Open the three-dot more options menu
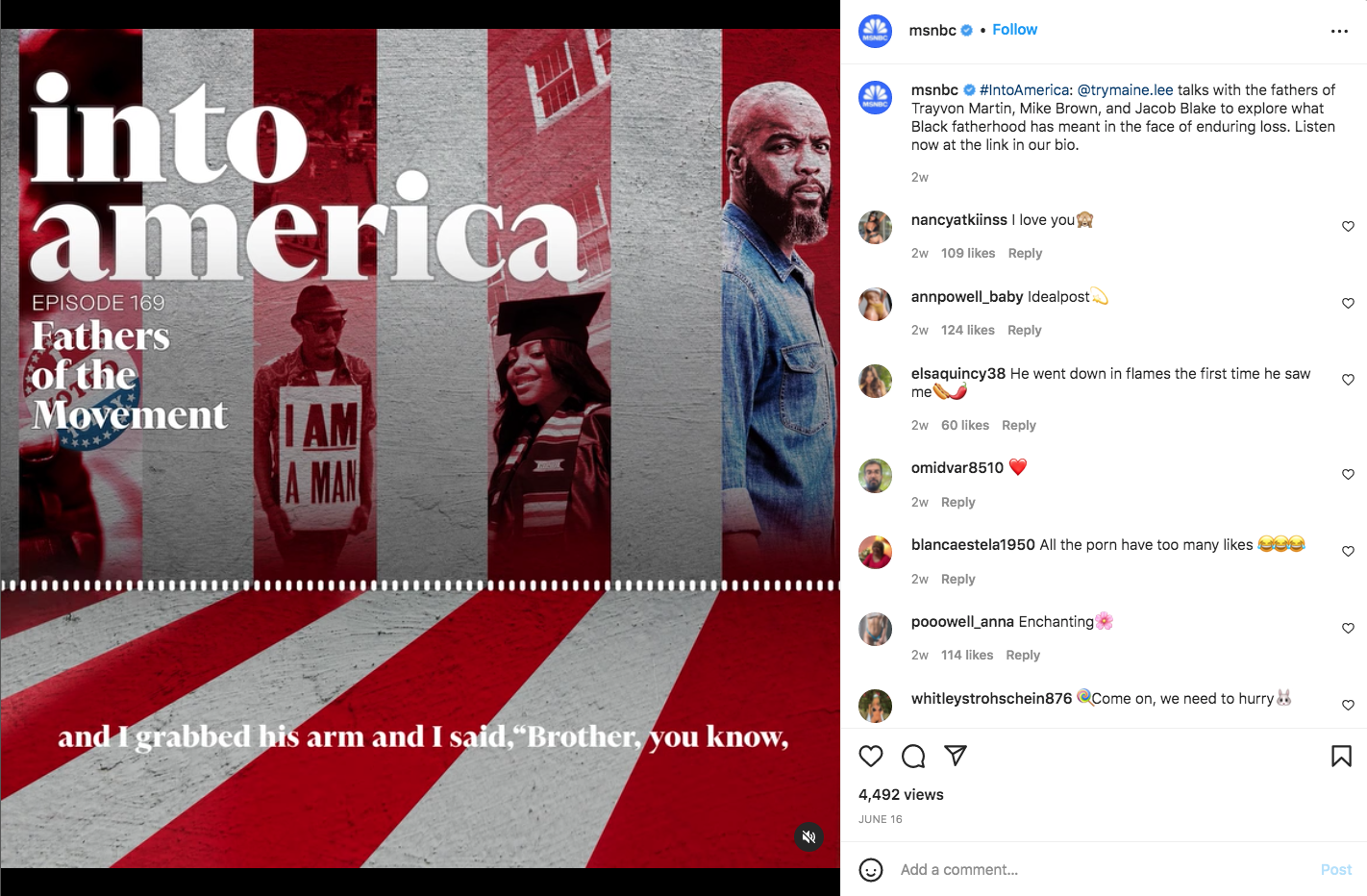 click(1339, 32)
